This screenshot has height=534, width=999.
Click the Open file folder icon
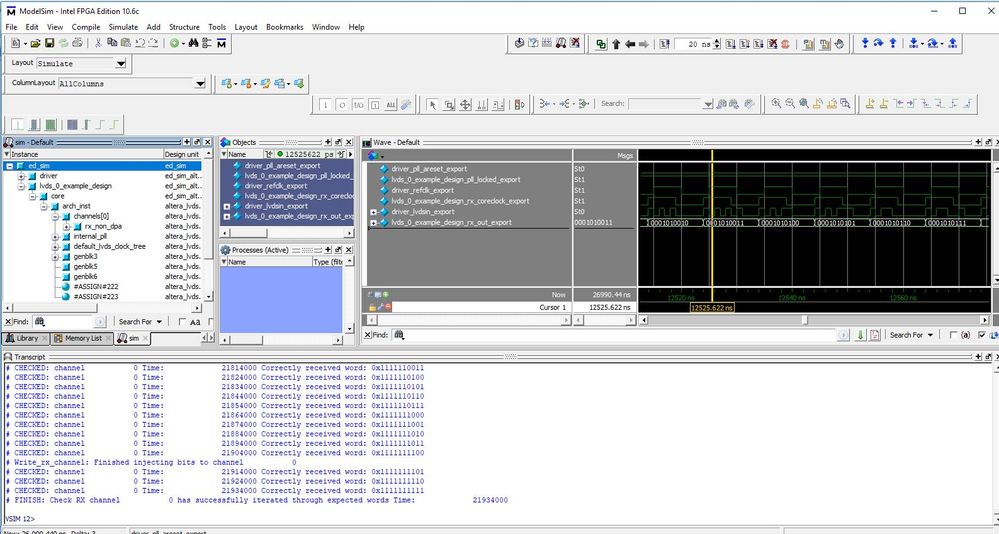click(x=35, y=43)
